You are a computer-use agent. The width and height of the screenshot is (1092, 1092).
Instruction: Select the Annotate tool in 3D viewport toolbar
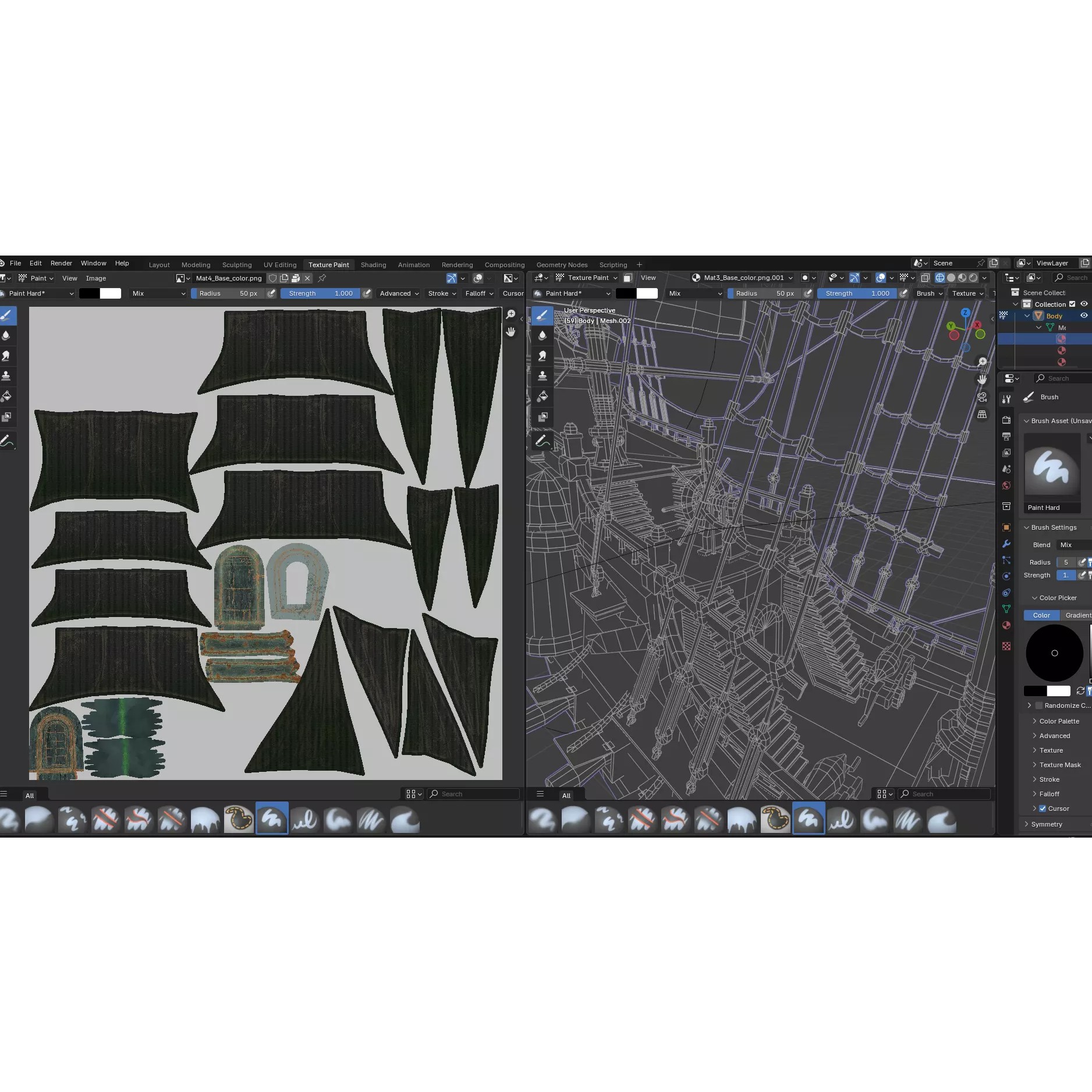click(x=543, y=441)
